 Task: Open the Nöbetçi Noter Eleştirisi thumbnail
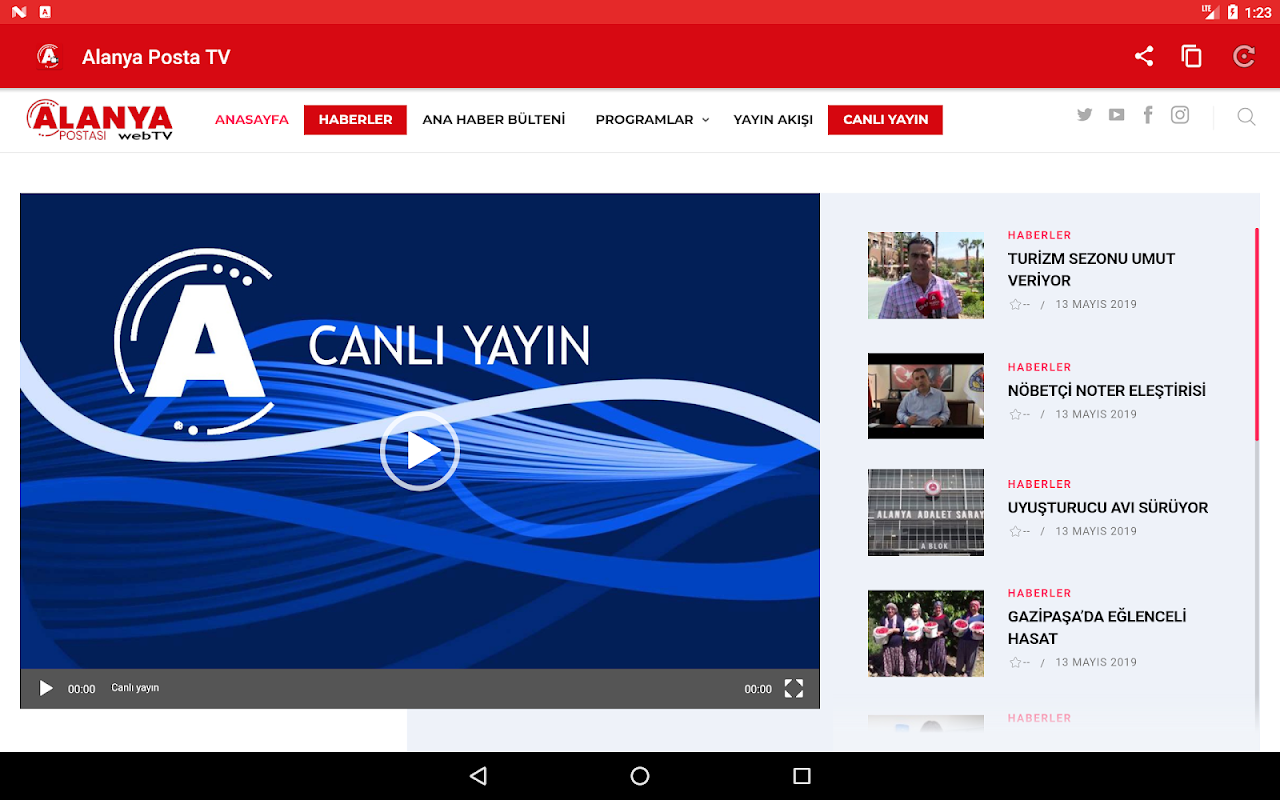click(926, 396)
